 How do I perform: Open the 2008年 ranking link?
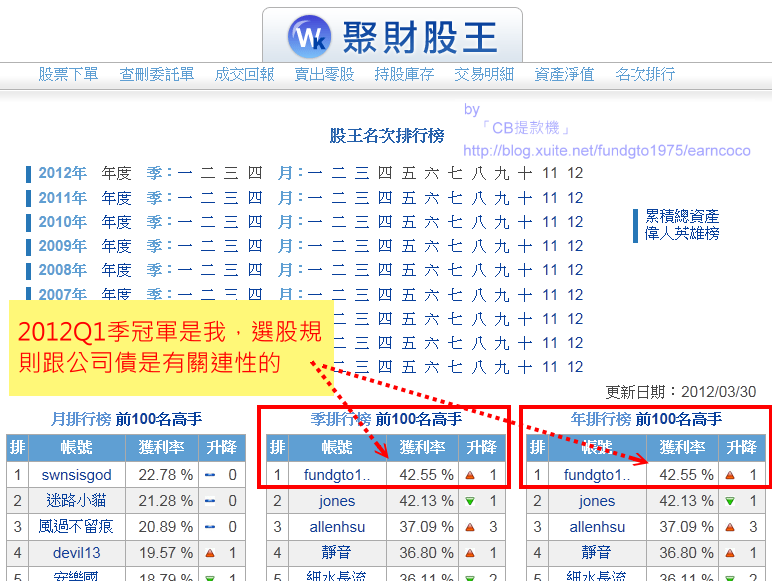pyautogui.click(x=63, y=270)
